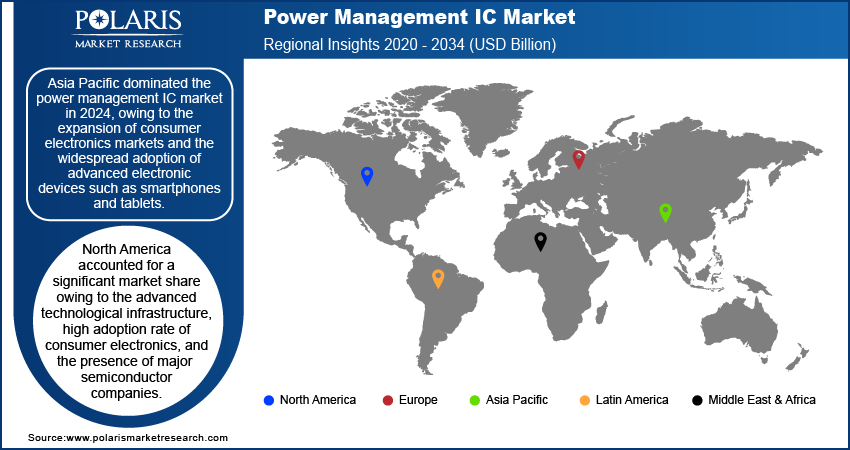Select the North America legend label
850x450 pixels.
pyautogui.click(x=318, y=400)
